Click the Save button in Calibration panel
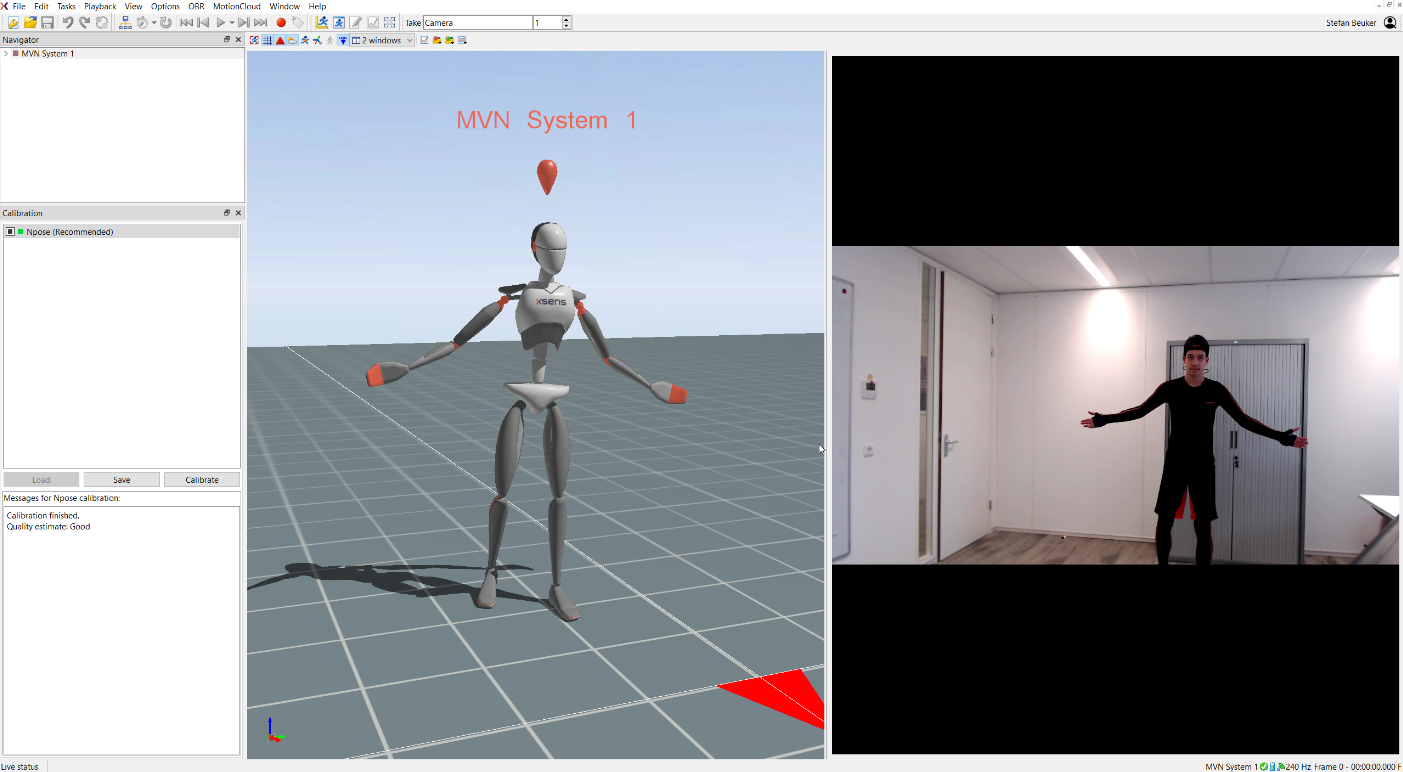The width and height of the screenshot is (1403, 772). pyautogui.click(x=122, y=480)
